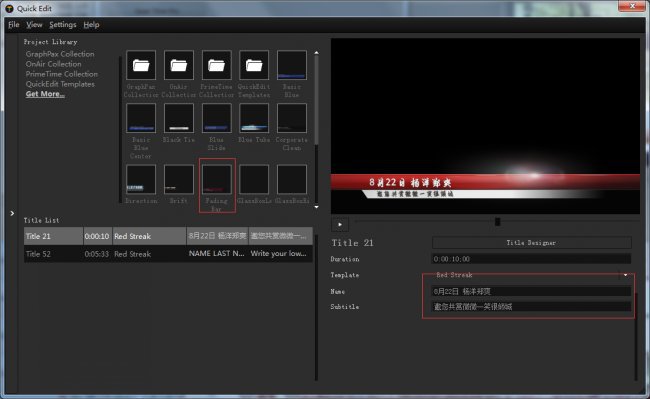
Task: Click the template list scroll up arrow
Action: coord(316,53)
